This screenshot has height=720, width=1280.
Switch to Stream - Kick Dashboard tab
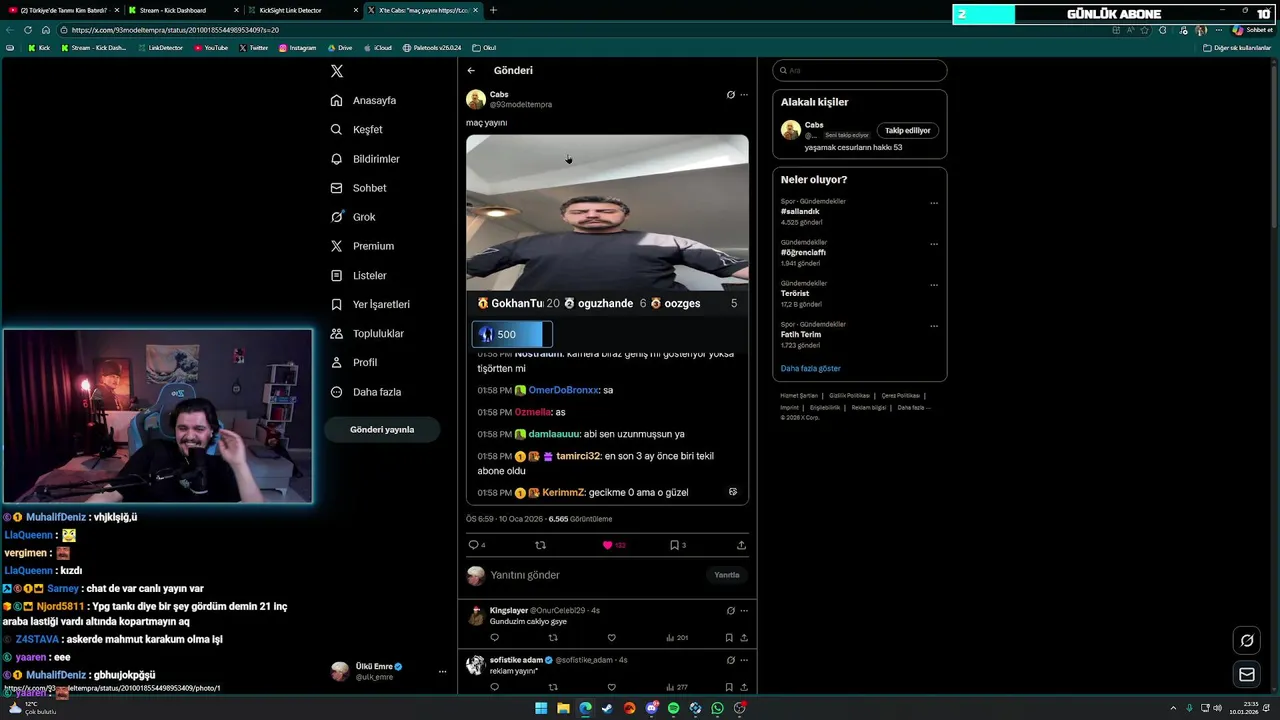pos(183,10)
